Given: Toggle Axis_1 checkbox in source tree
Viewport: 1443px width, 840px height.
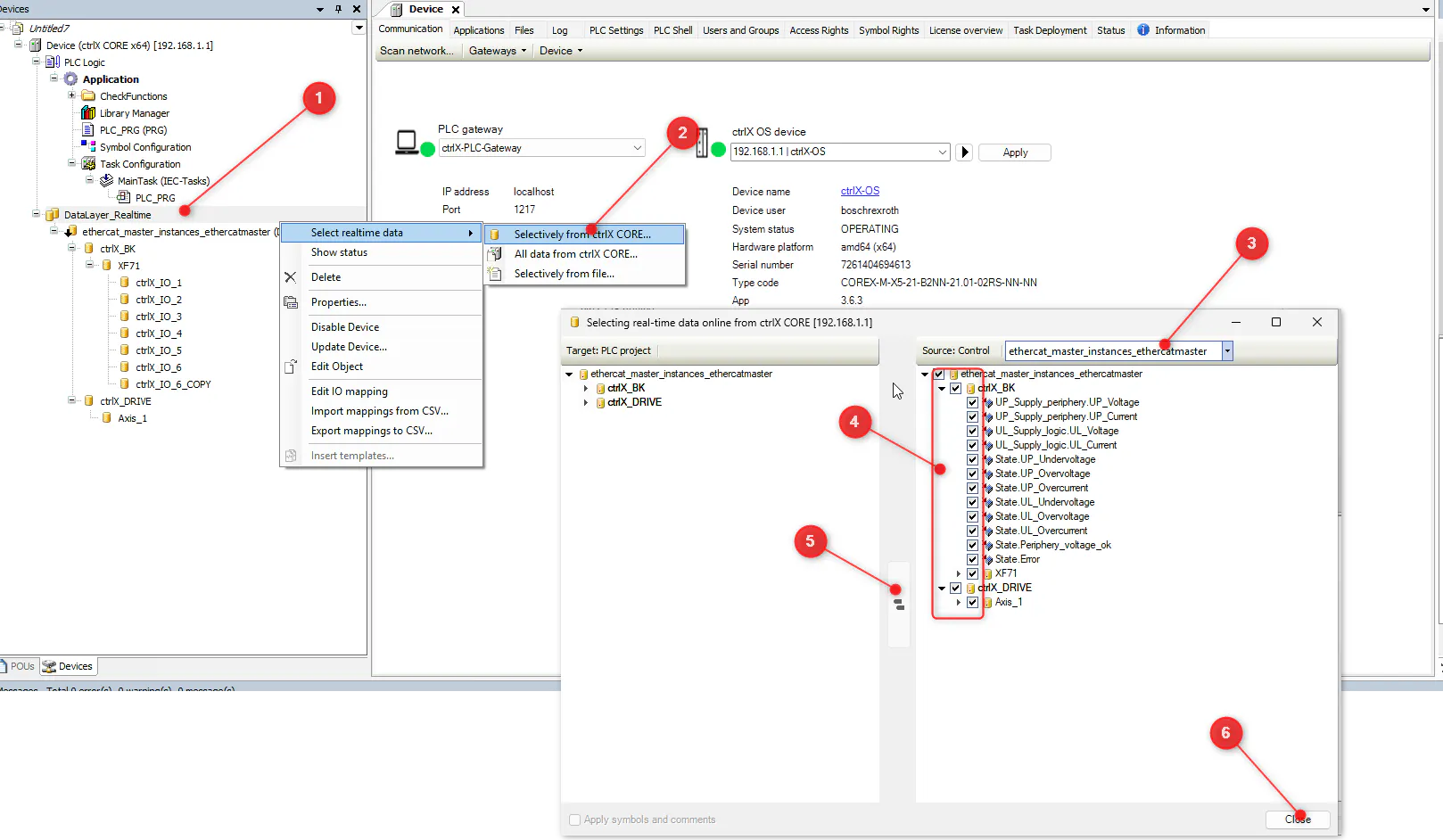Looking at the screenshot, I should point(972,602).
